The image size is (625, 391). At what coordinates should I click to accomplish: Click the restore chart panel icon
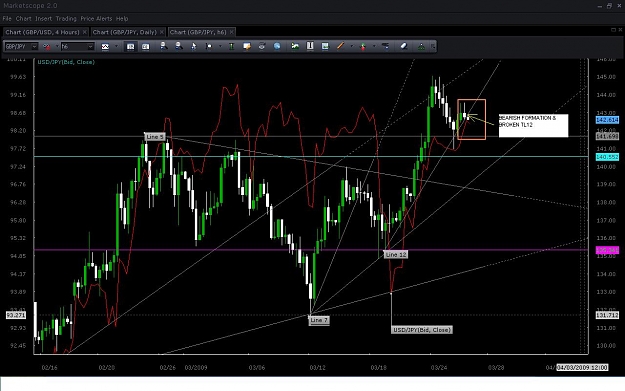click(x=613, y=30)
